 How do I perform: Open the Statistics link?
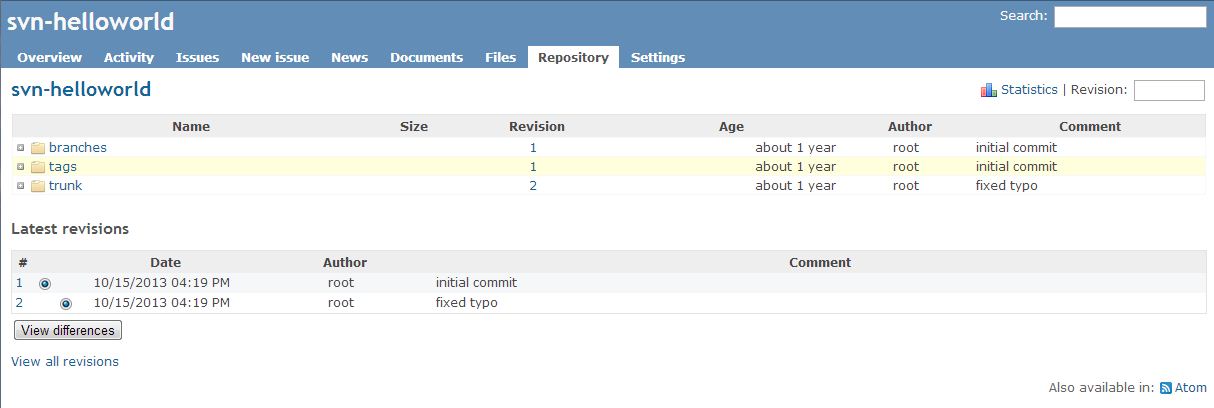[1029, 89]
